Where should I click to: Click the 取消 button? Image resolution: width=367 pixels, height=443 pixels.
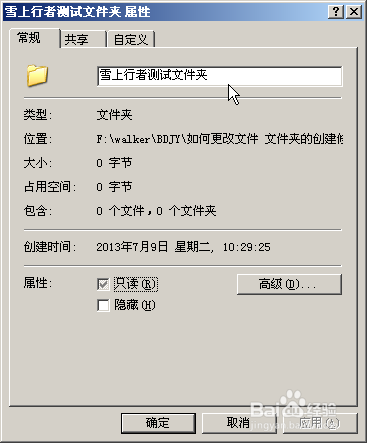pyautogui.click(x=239, y=423)
